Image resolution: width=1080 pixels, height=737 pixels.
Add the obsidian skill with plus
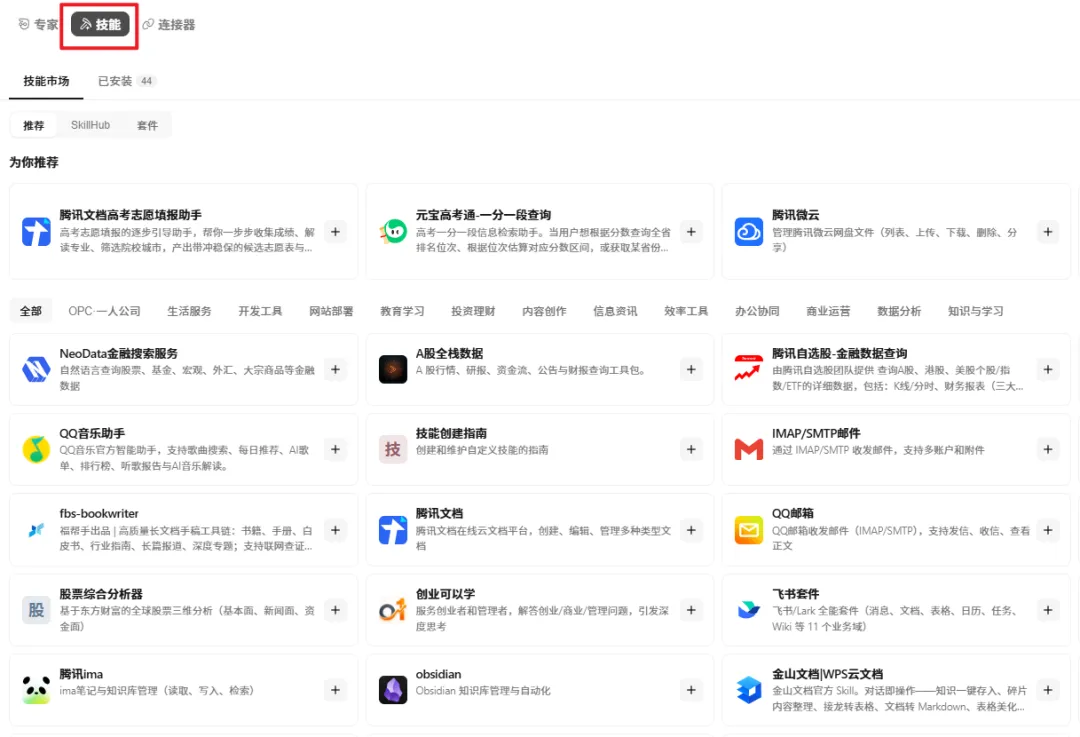[691, 689]
